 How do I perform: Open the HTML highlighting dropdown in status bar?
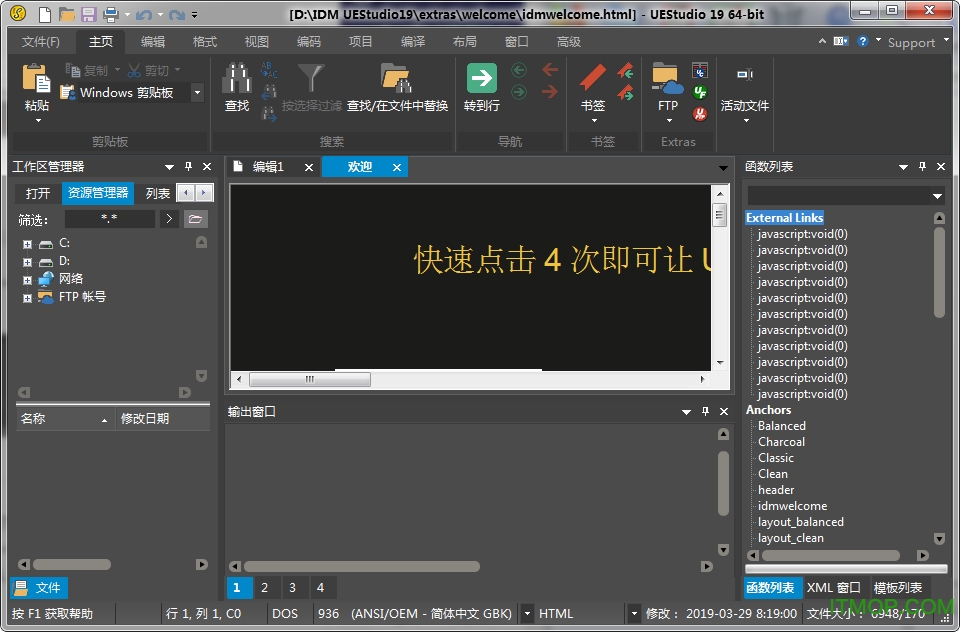634,613
